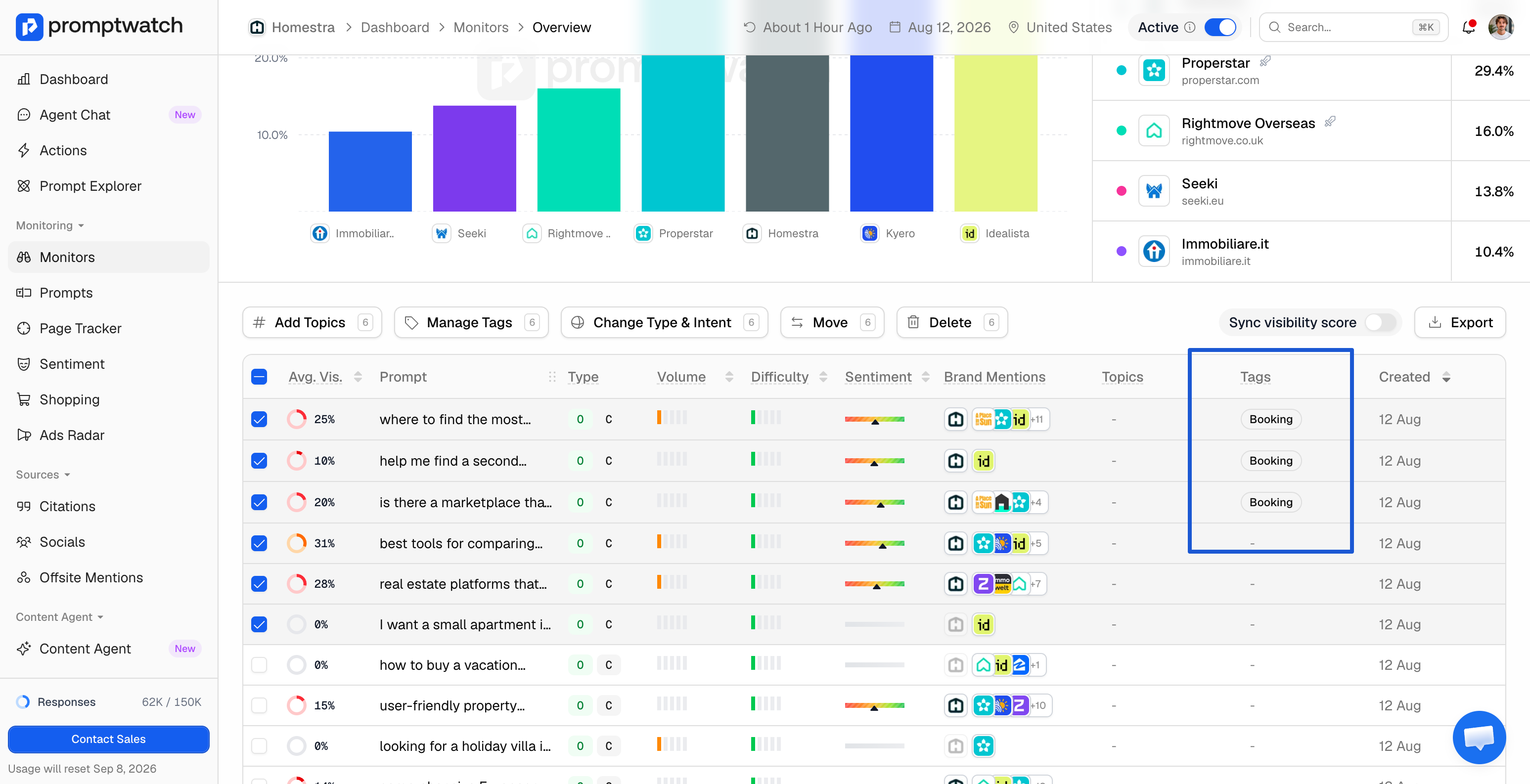The height and width of the screenshot is (784, 1530).
Task: Open Ads Radar in the sidebar
Action: [109, 436]
